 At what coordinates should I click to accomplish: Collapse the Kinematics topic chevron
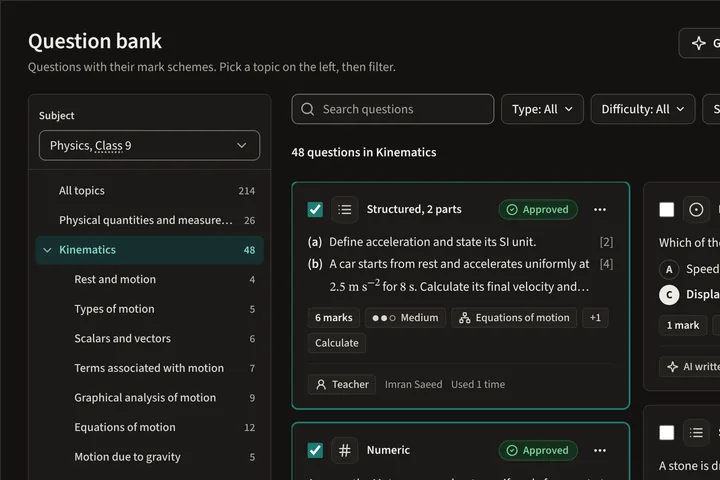(47, 250)
